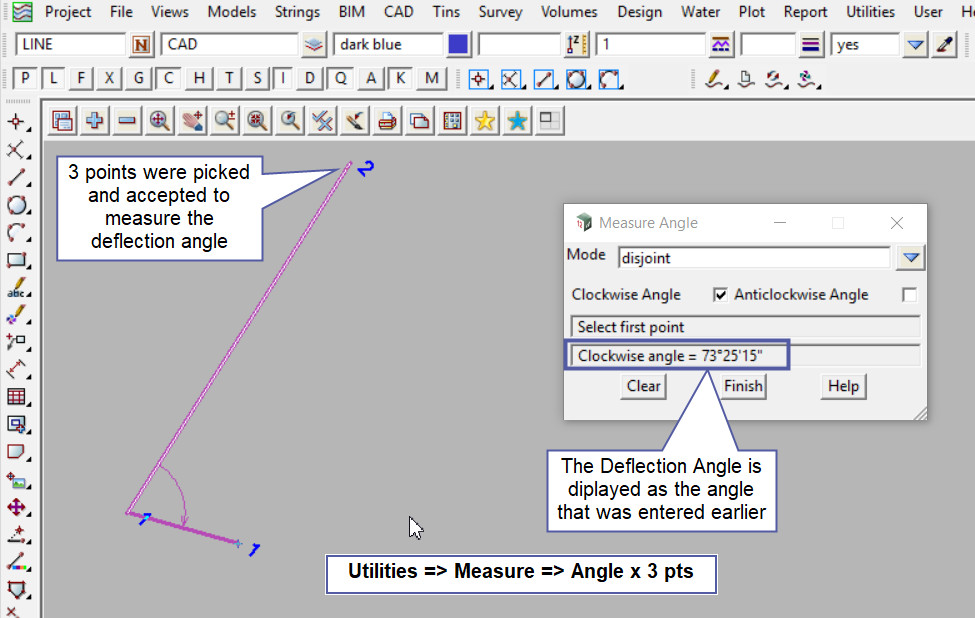Select the circle tool in left toolbar
This screenshot has width=975, height=618.
[16, 205]
